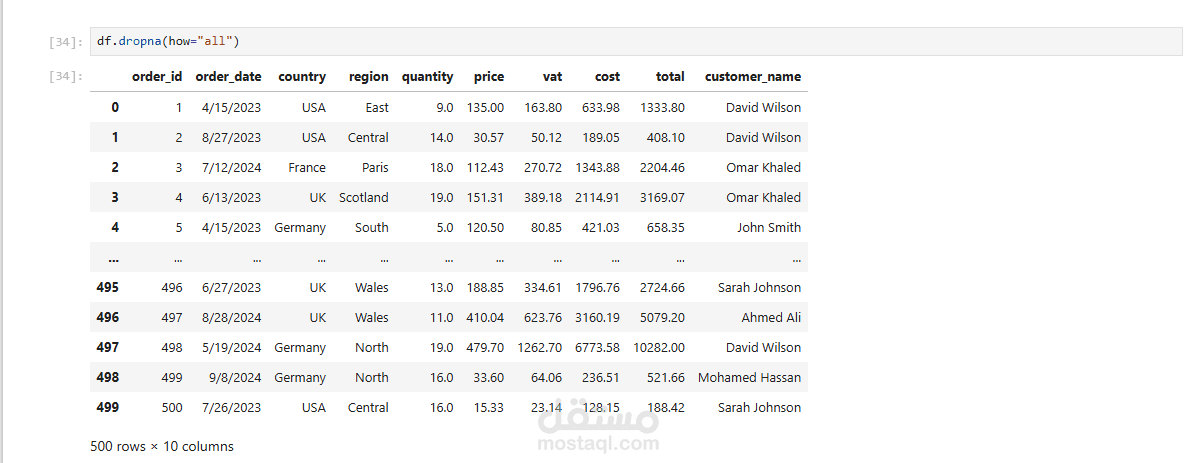Click the 500 rows × 10 columns summary text

tap(162, 446)
